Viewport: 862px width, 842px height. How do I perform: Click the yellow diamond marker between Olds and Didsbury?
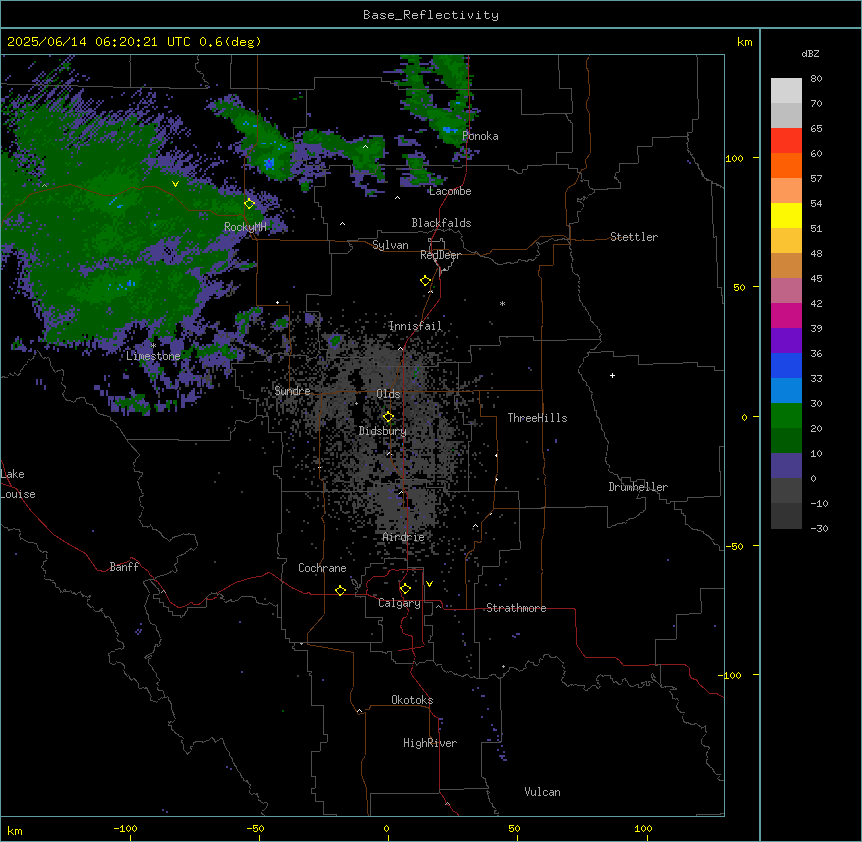pyautogui.click(x=388, y=417)
